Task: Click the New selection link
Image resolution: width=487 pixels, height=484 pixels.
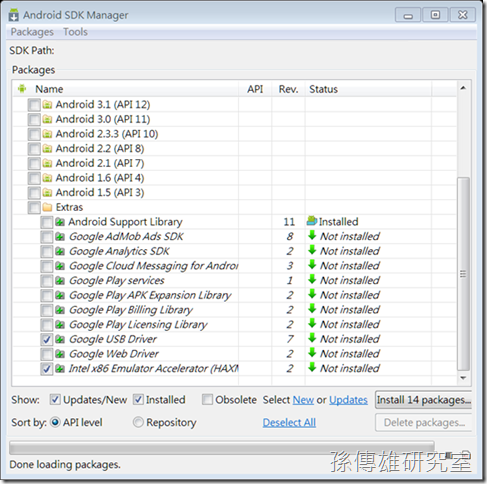Action: 303,400
